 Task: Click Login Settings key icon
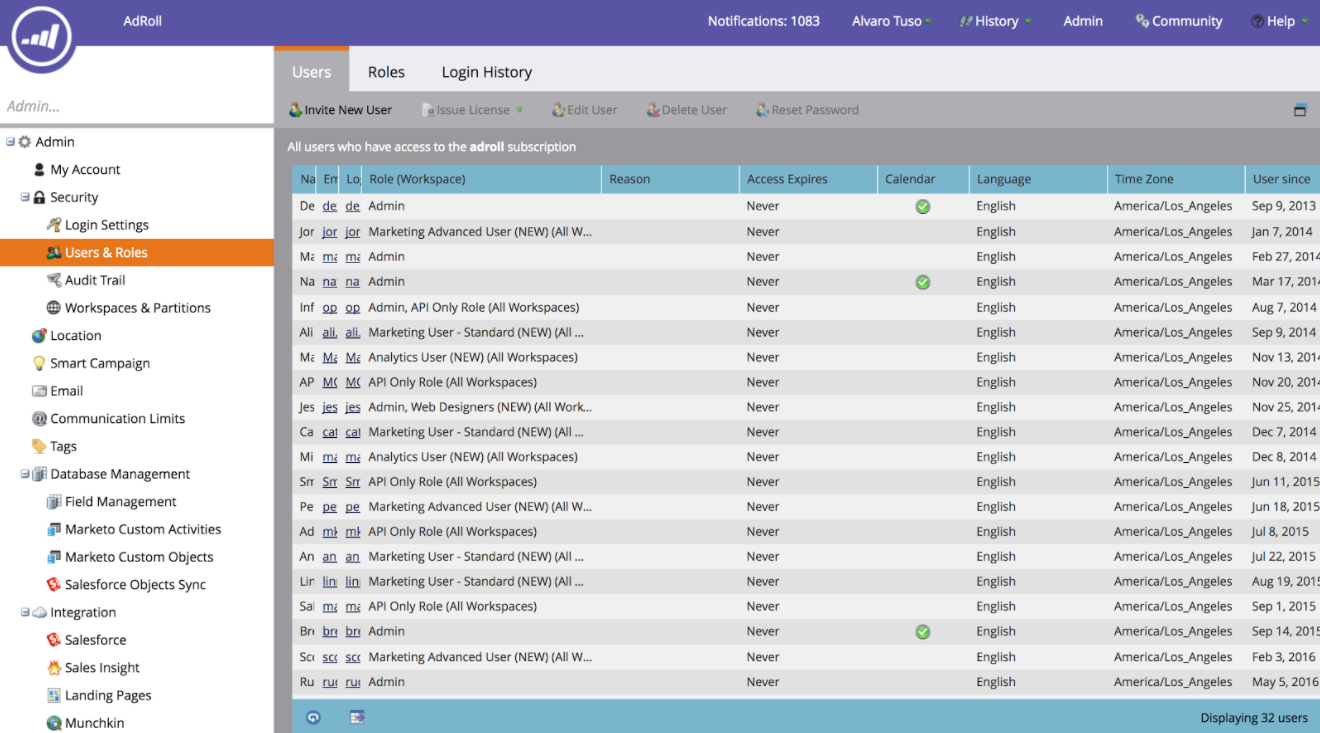[54, 225]
